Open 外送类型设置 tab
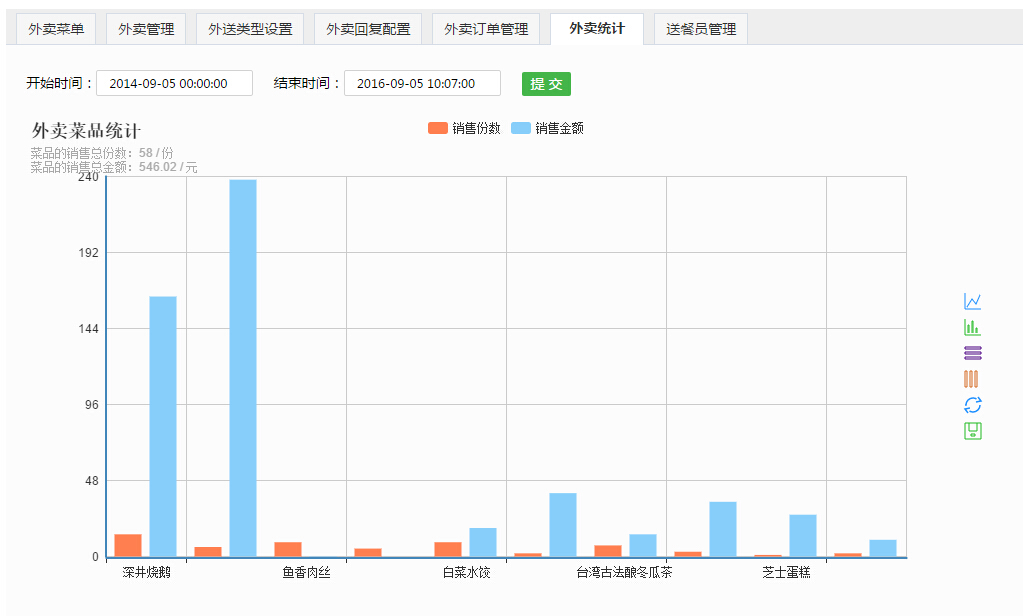The image size is (1023, 616). click(250, 29)
